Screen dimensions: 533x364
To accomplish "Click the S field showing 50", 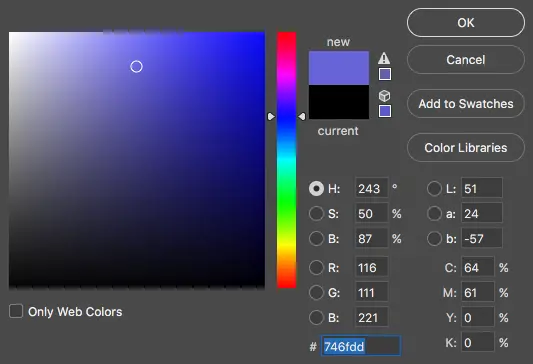I will pyautogui.click(x=371, y=213).
